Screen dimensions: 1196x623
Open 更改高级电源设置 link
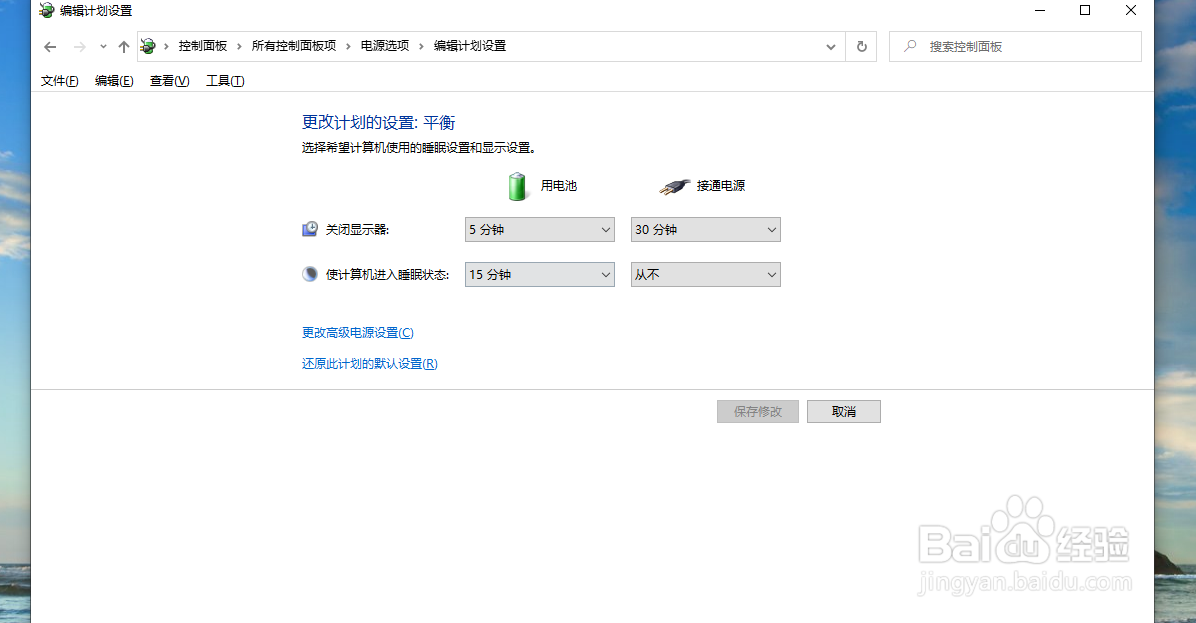[355, 332]
